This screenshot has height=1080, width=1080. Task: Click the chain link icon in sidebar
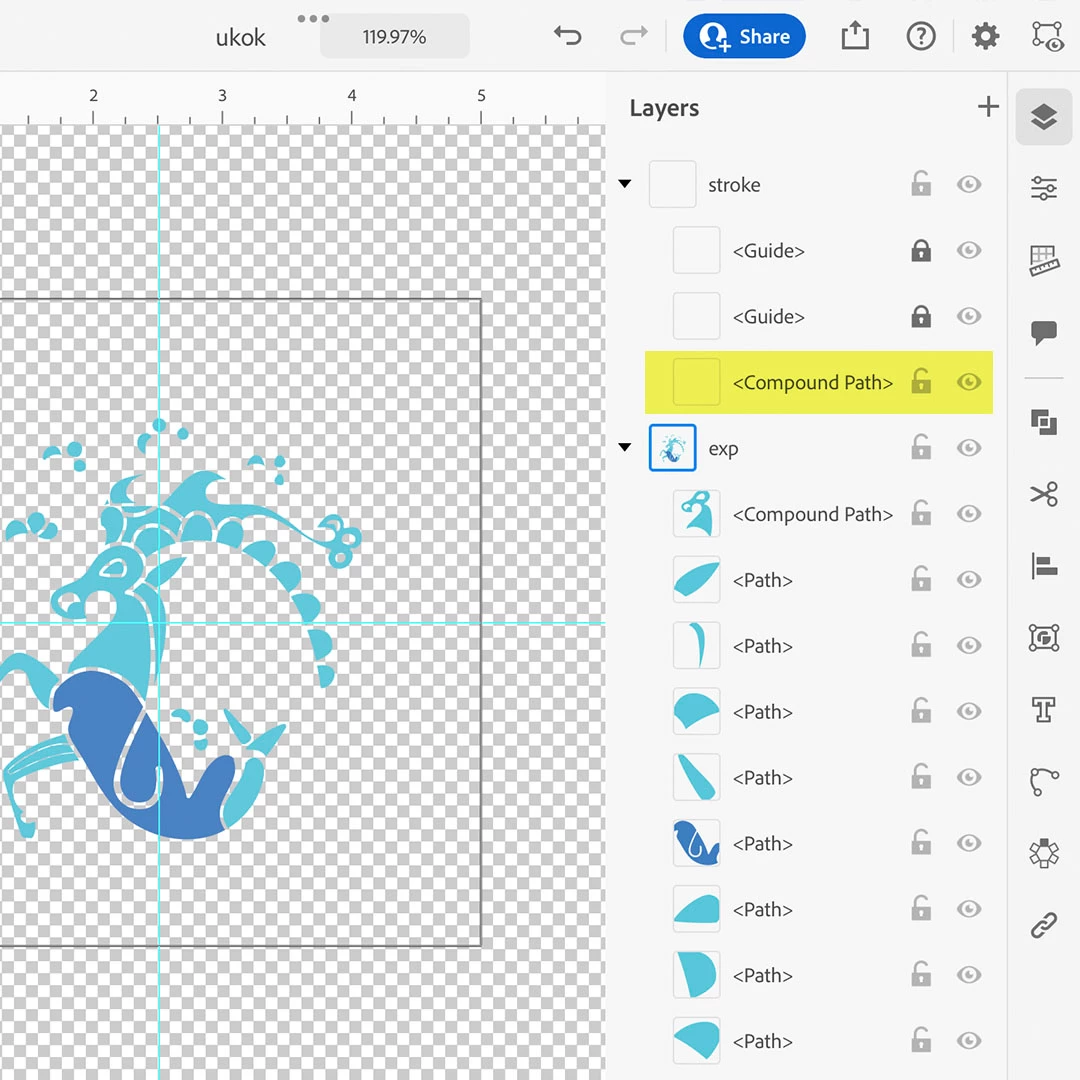[1043, 925]
